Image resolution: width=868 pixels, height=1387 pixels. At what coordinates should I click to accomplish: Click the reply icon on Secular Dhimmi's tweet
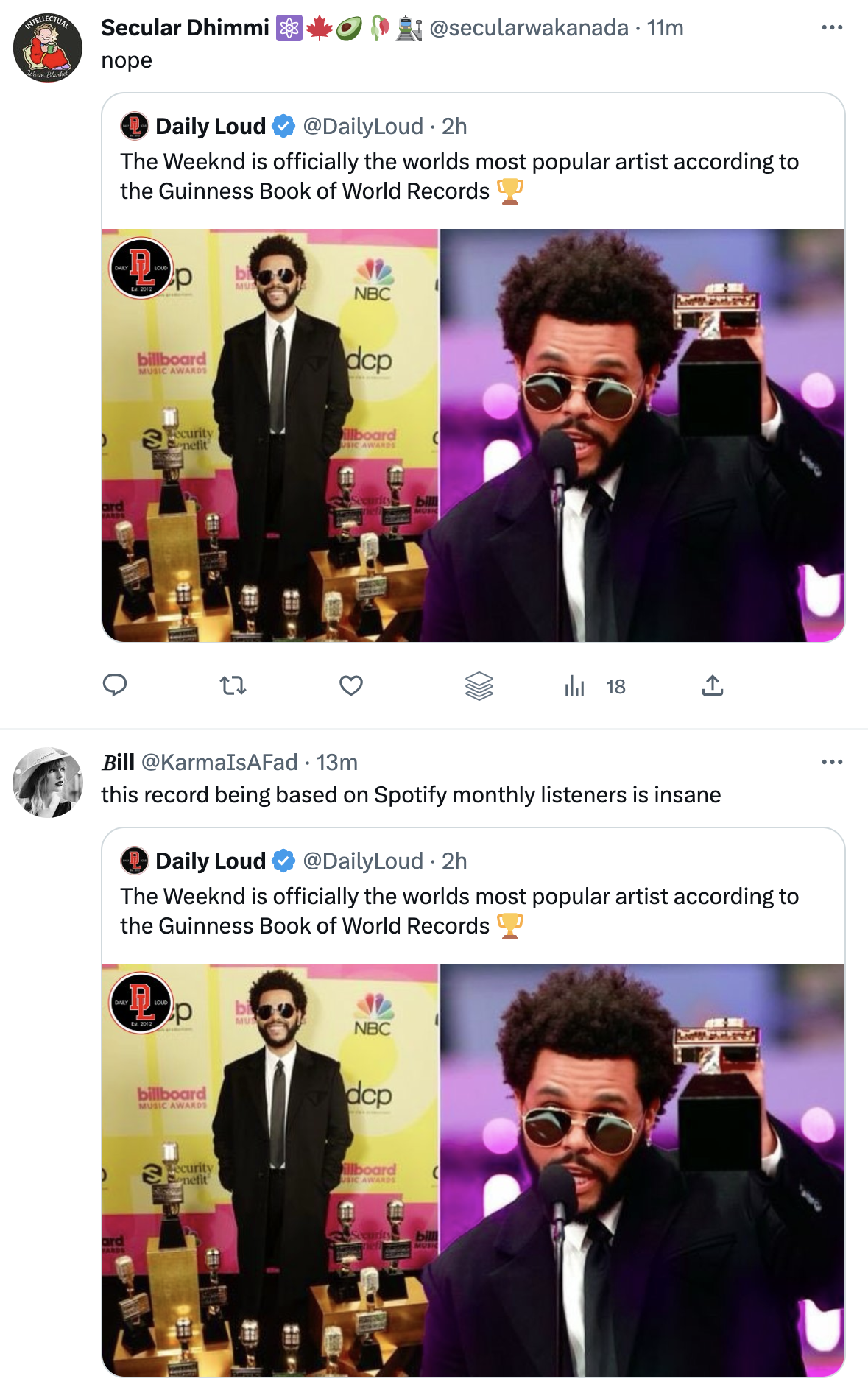coord(116,686)
